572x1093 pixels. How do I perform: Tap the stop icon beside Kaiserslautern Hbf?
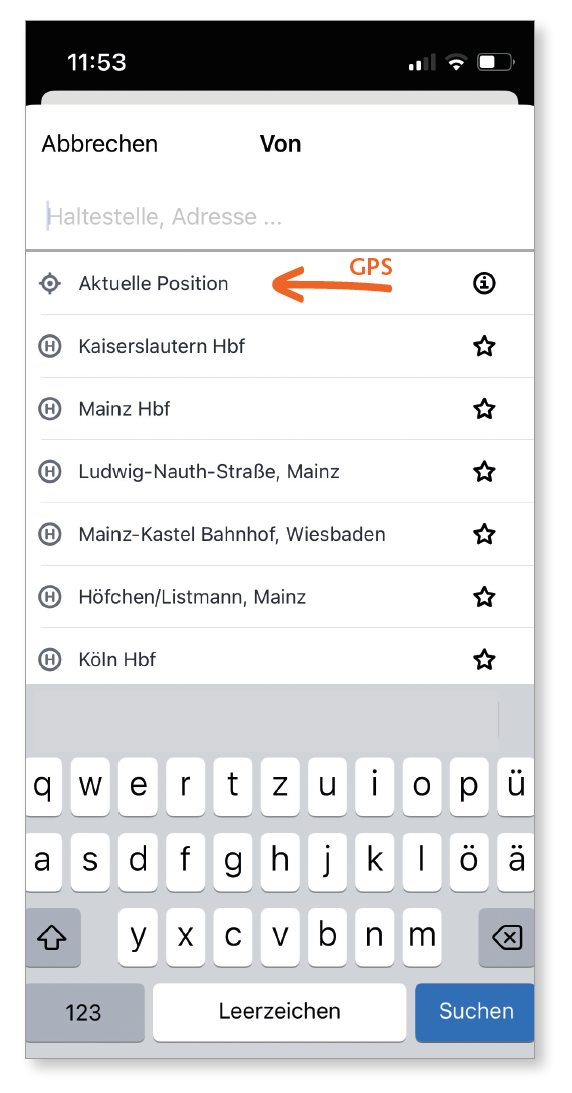49,346
